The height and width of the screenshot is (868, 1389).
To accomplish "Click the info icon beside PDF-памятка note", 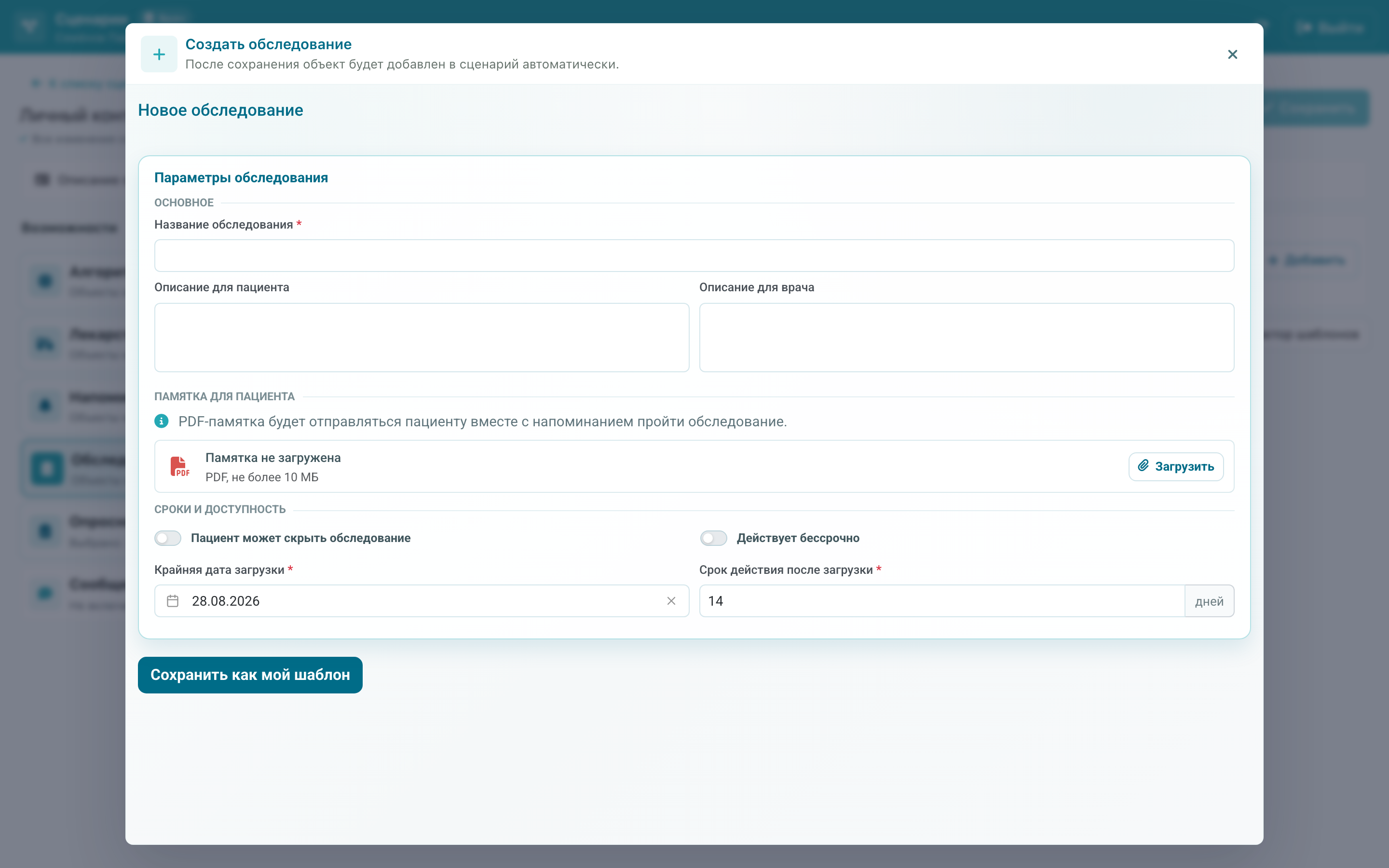I will click(x=161, y=421).
